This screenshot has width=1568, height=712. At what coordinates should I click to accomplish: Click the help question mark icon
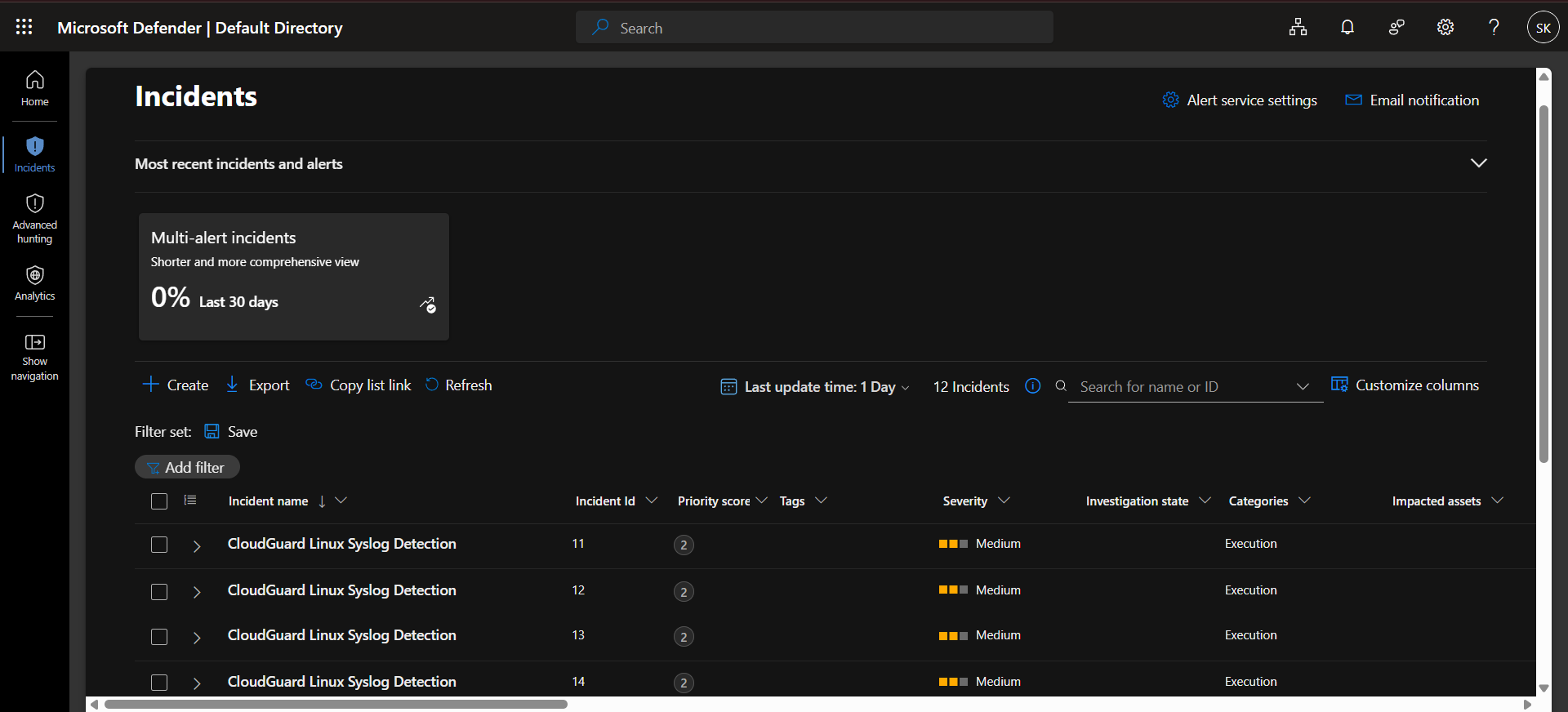point(1494,27)
